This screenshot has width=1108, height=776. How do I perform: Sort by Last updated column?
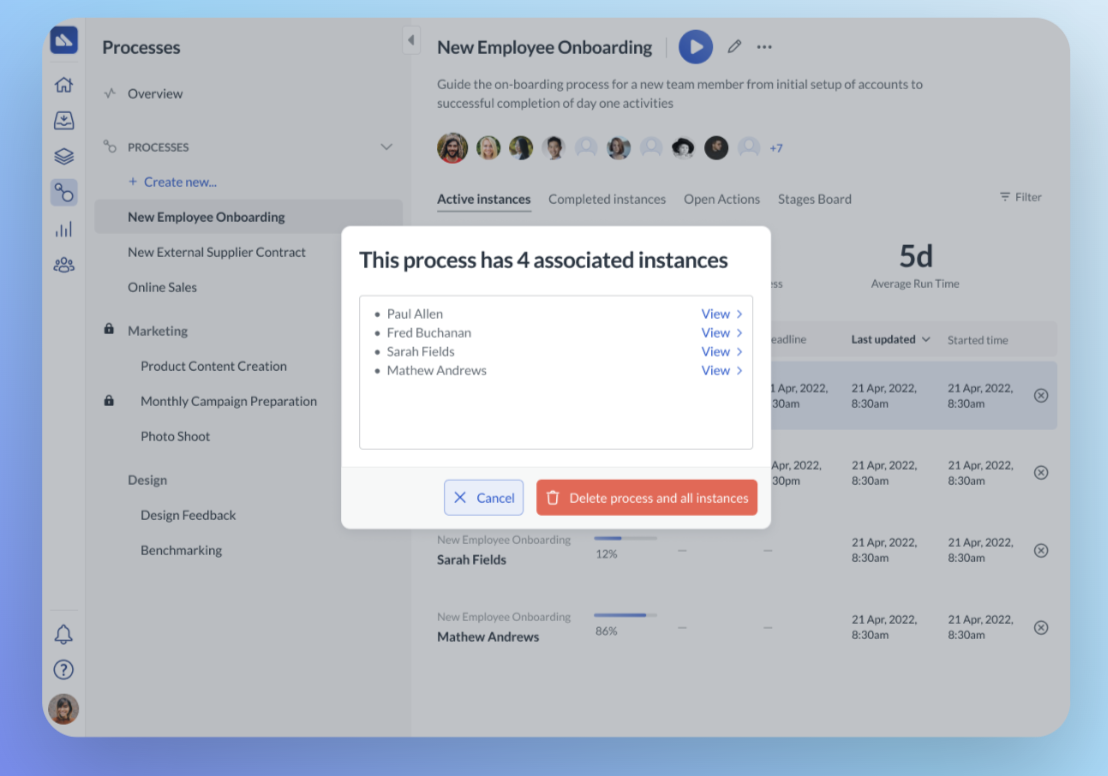click(890, 339)
